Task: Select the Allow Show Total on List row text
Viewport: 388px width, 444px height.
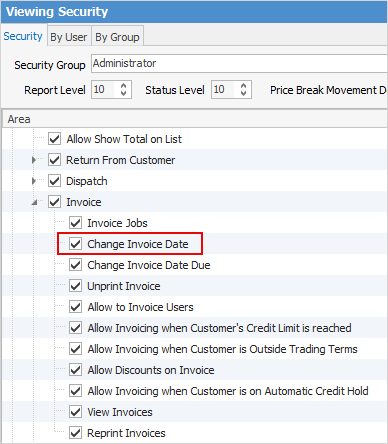Action: (x=124, y=139)
